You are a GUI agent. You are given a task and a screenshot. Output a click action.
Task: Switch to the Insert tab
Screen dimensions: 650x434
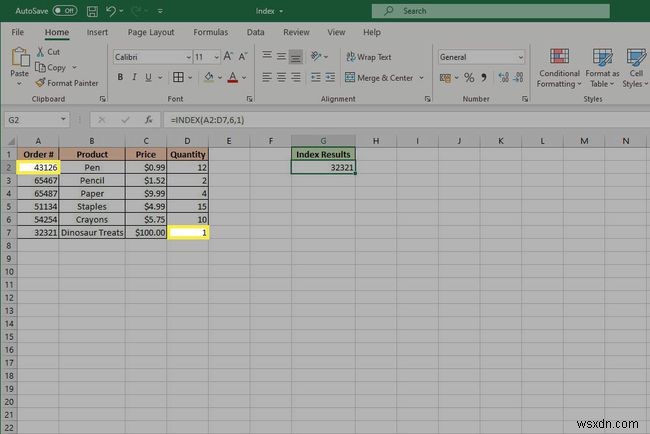point(97,32)
